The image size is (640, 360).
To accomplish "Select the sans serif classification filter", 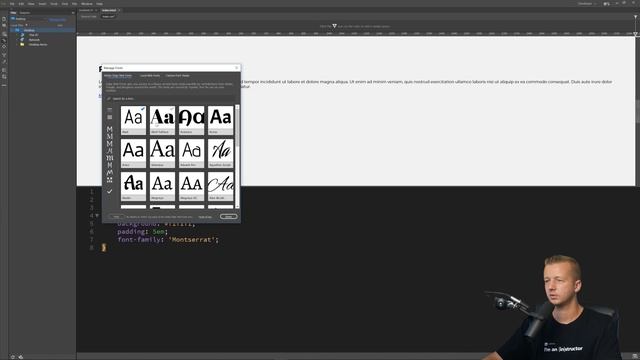I will [109, 129].
